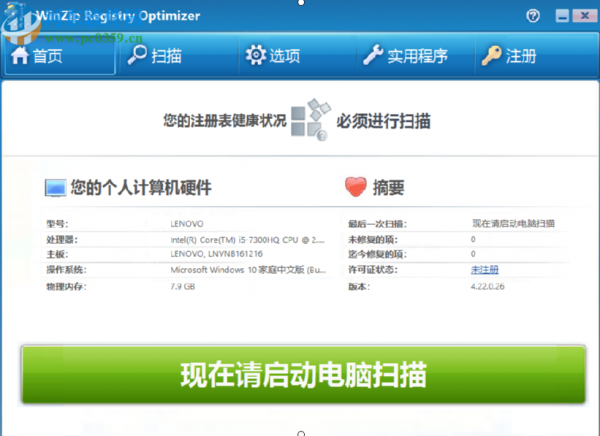
Task: Click the 未注册 license status link
Action: click(x=485, y=270)
